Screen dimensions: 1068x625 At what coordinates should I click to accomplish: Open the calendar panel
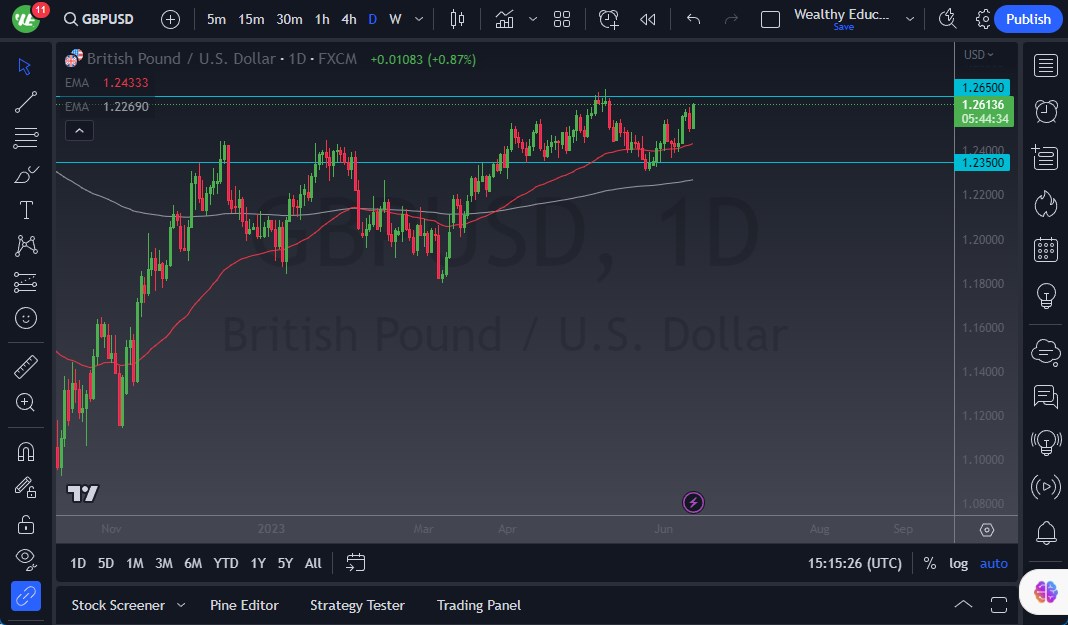coord(1046,250)
